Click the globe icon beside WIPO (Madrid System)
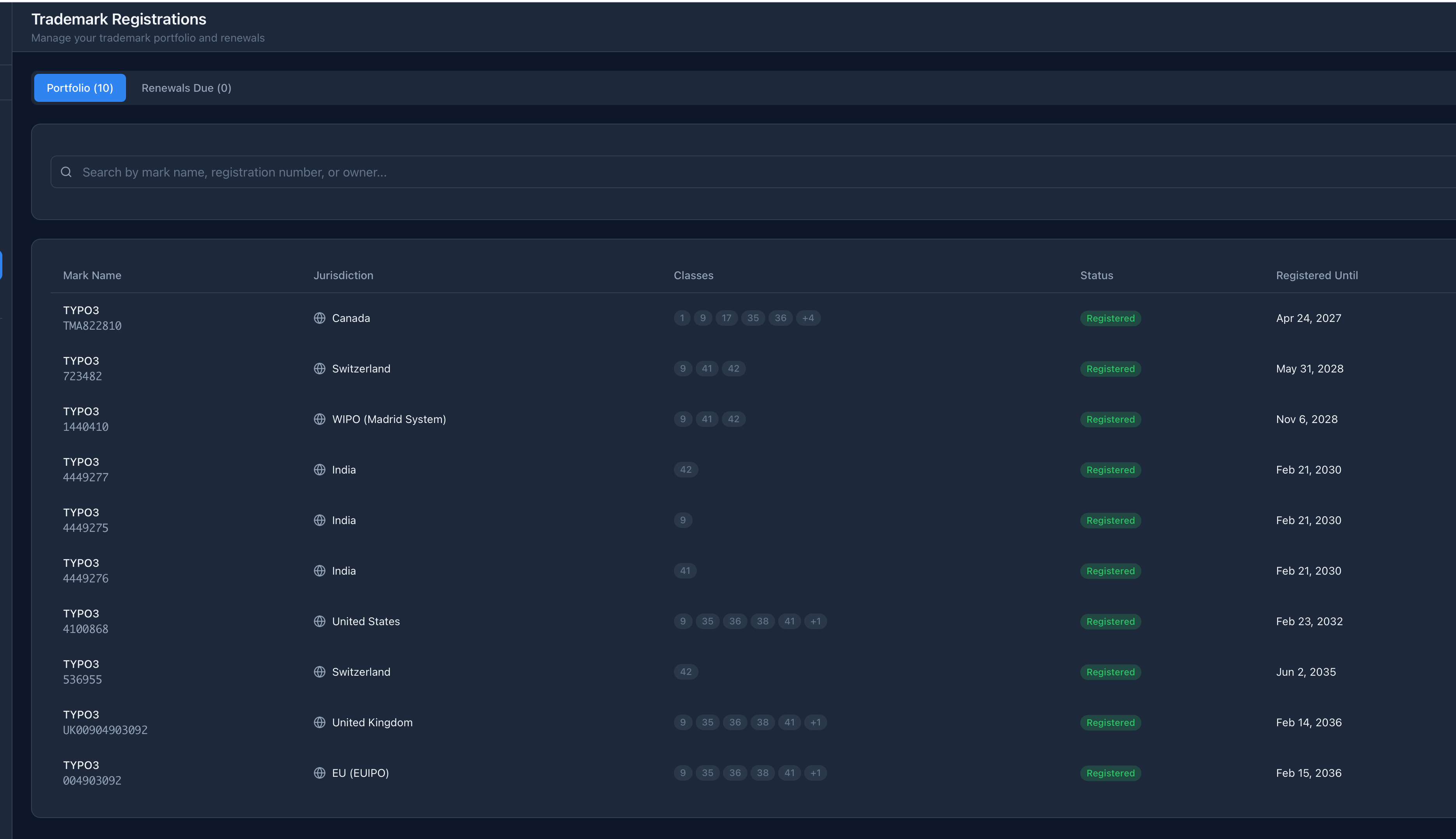The height and width of the screenshot is (839, 1456). coord(319,419)
